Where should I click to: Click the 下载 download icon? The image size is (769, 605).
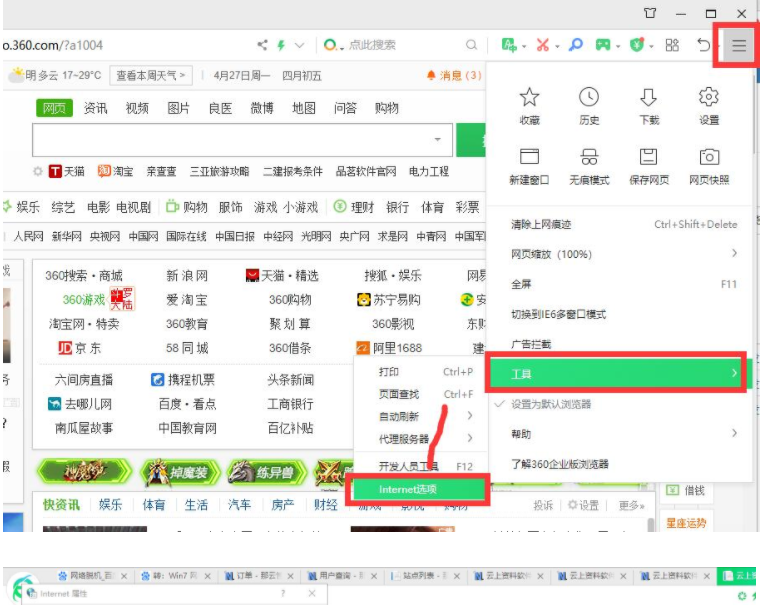point(649,98)
